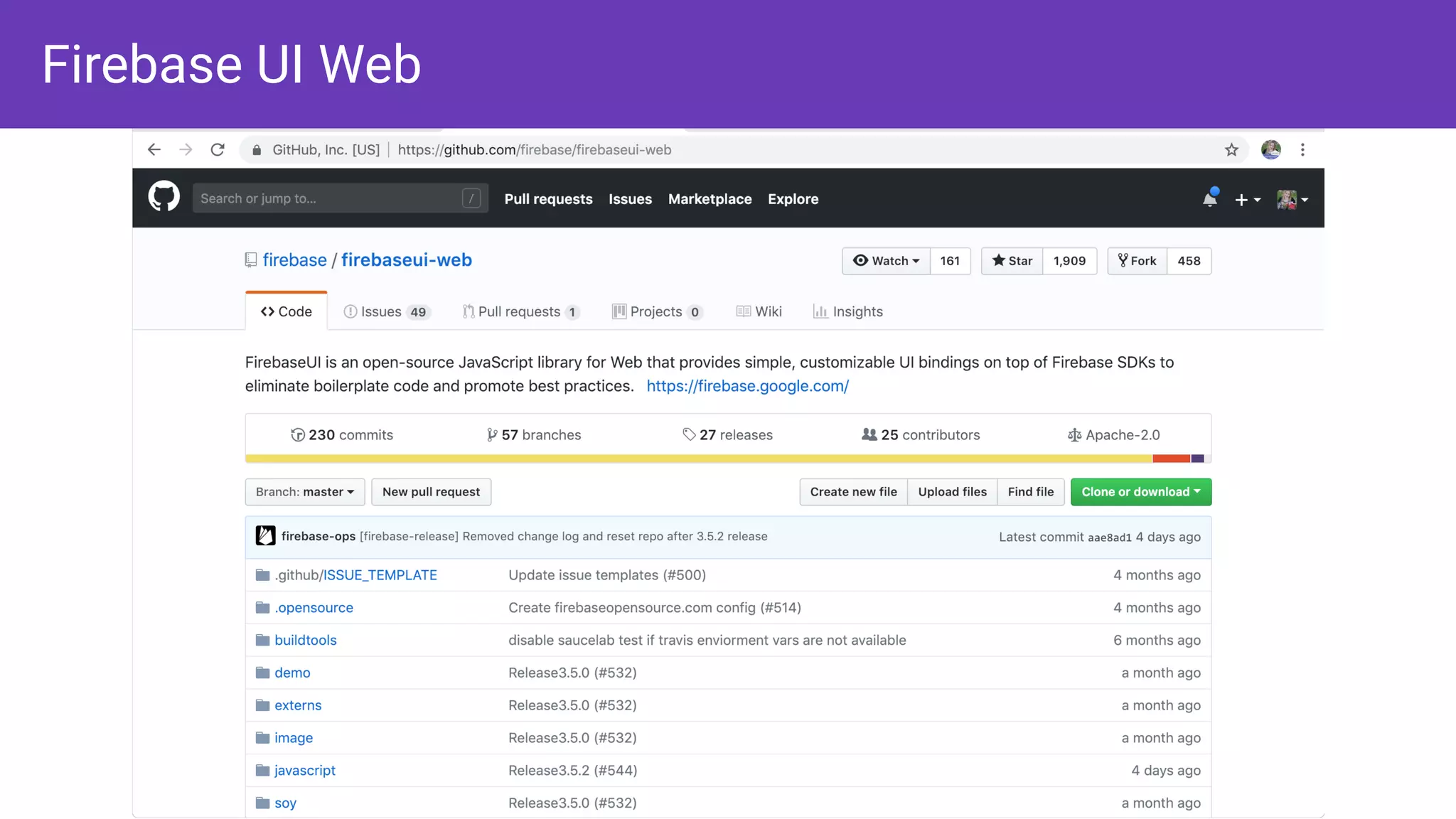Open the Projects tab

click(x=658, y=311)
